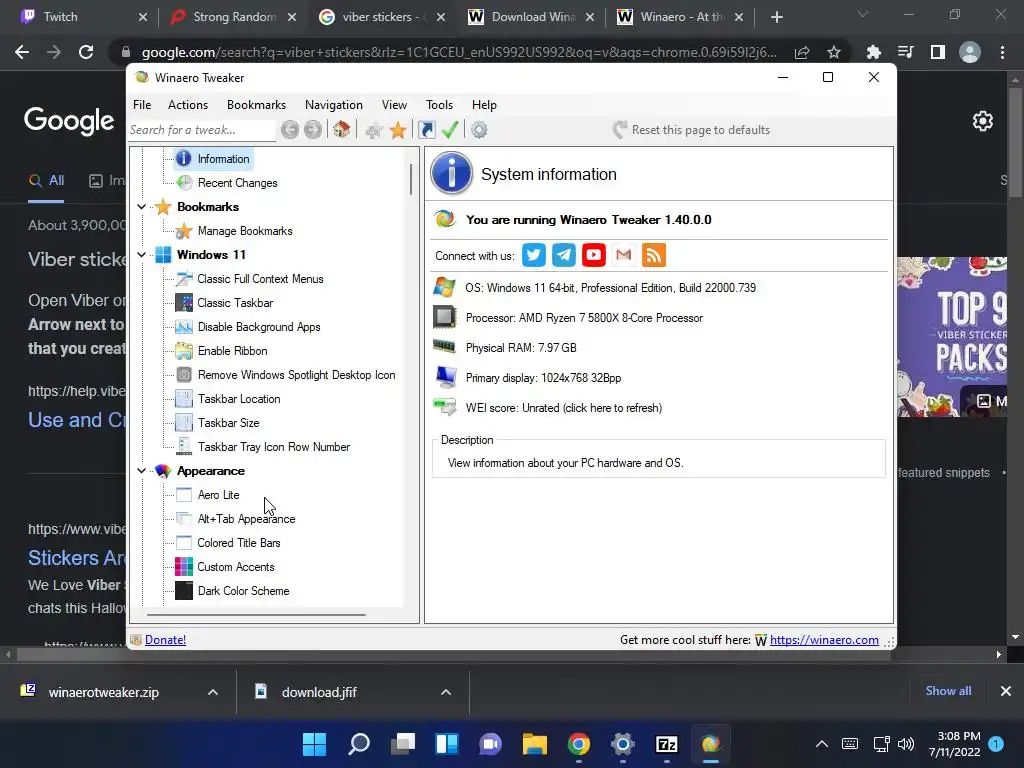Switch to the Twitch browser tab

click(85, 17)
